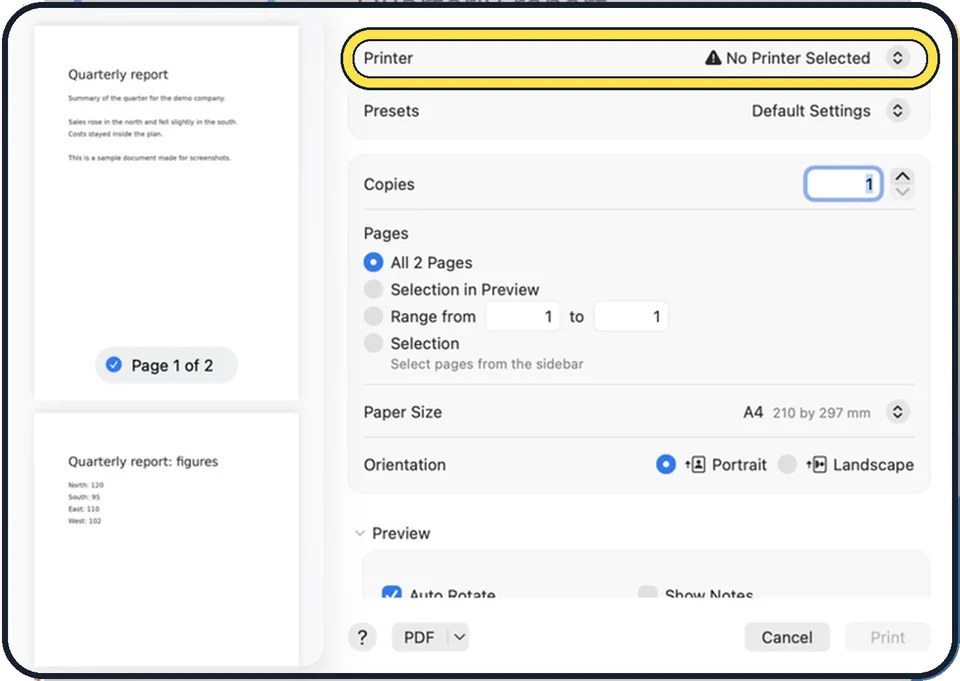Click the '210 by 297 mm' paper dimensions text
The width and height of the screenshot is (960, 681).
point(821,413)
